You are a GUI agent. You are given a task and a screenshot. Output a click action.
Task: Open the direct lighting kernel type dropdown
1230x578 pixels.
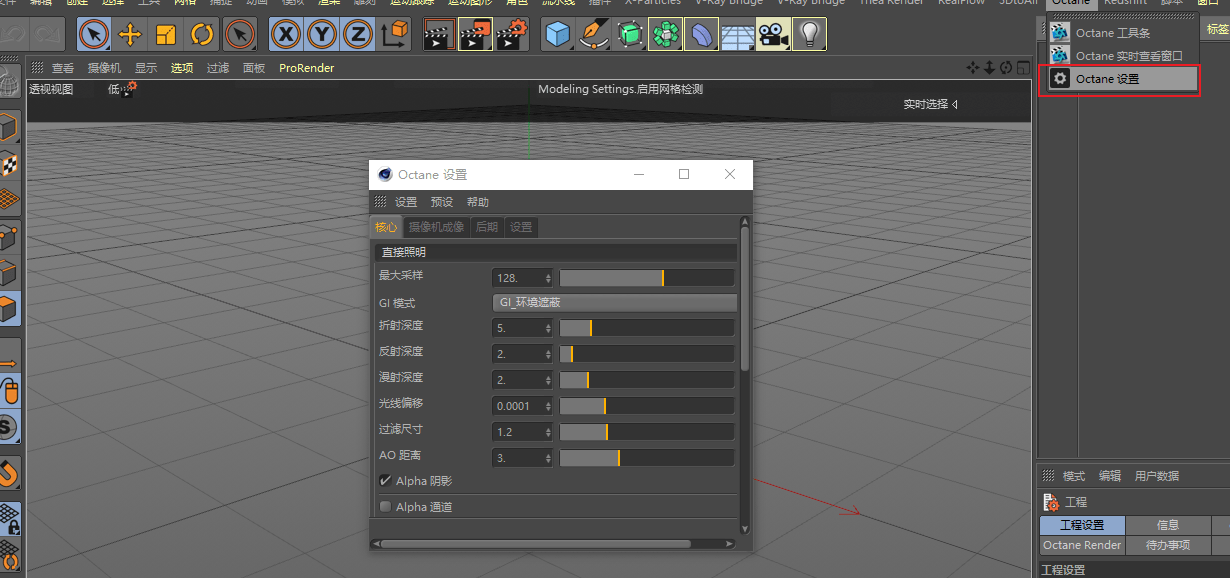[x=555, y=252]
